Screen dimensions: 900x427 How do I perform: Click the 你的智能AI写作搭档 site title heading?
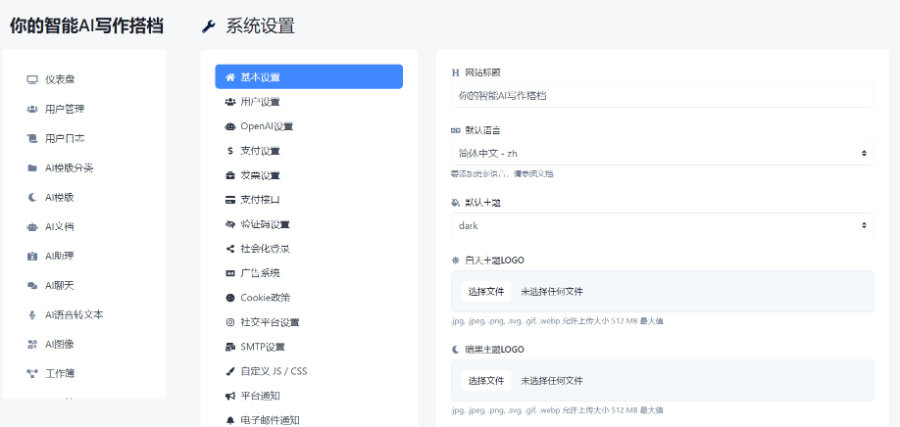[87, 26]
